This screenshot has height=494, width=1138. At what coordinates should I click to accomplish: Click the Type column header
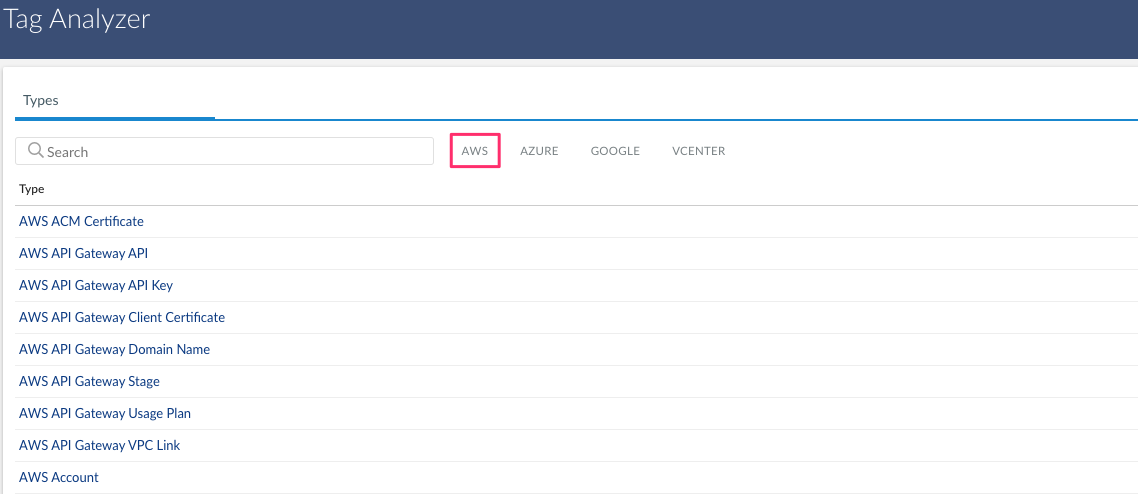point(32,189)
